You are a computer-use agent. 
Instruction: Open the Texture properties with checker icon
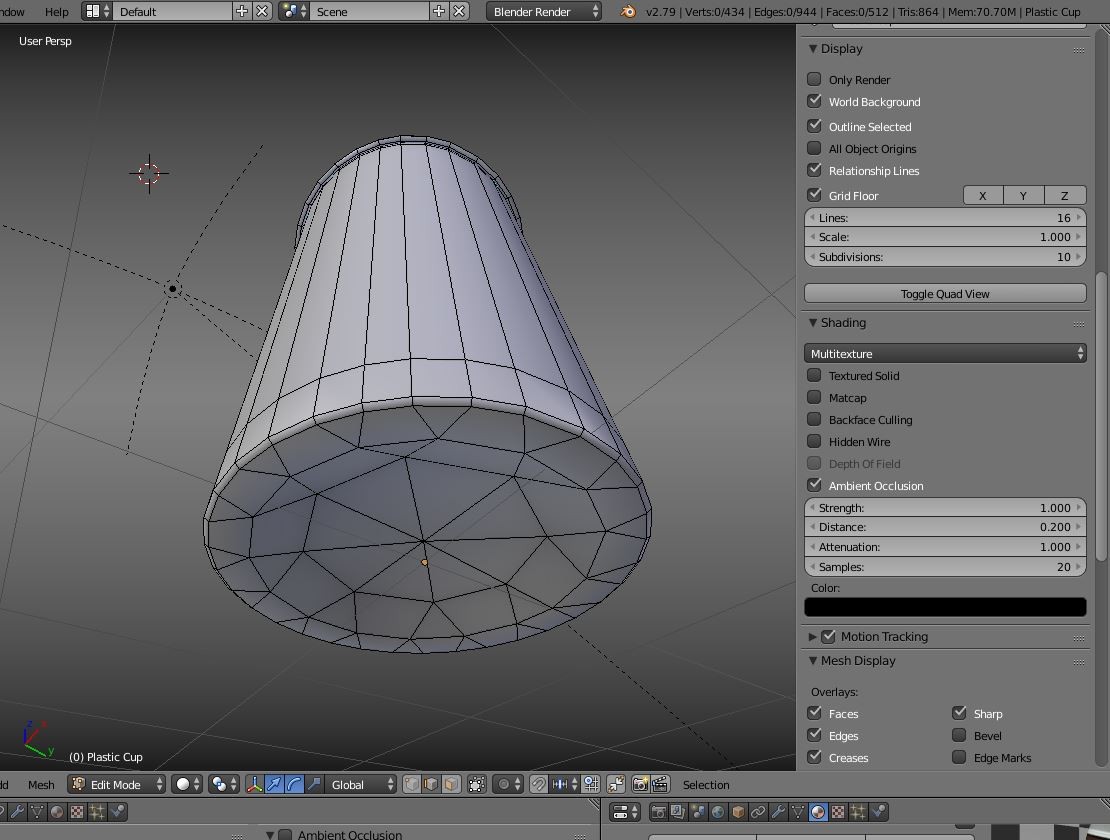[x=837, y=811]
